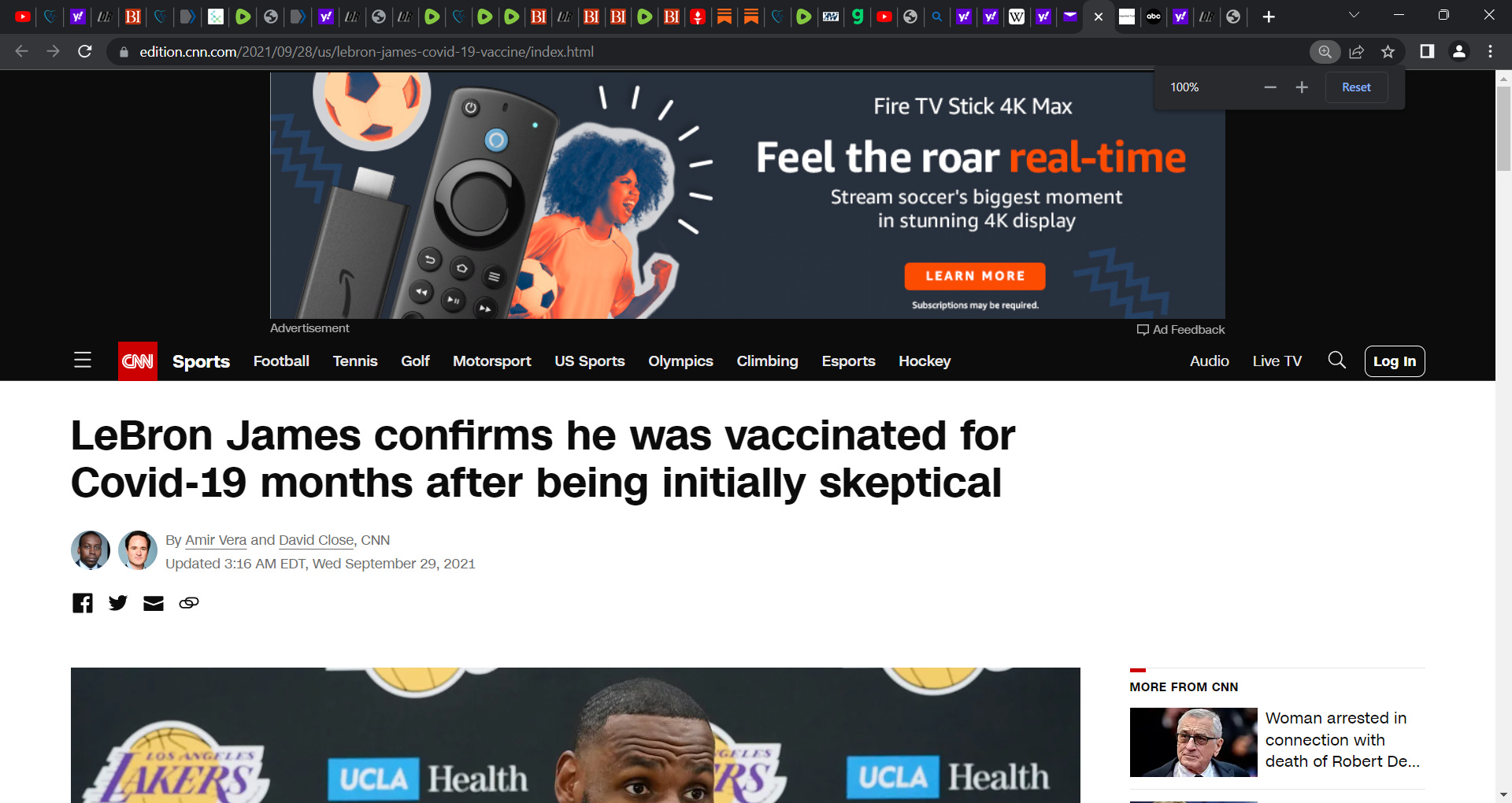Viewport: 1512px width, 803px height.
Task: Increase page zoom with plus button
Action: pos(1302,87)
